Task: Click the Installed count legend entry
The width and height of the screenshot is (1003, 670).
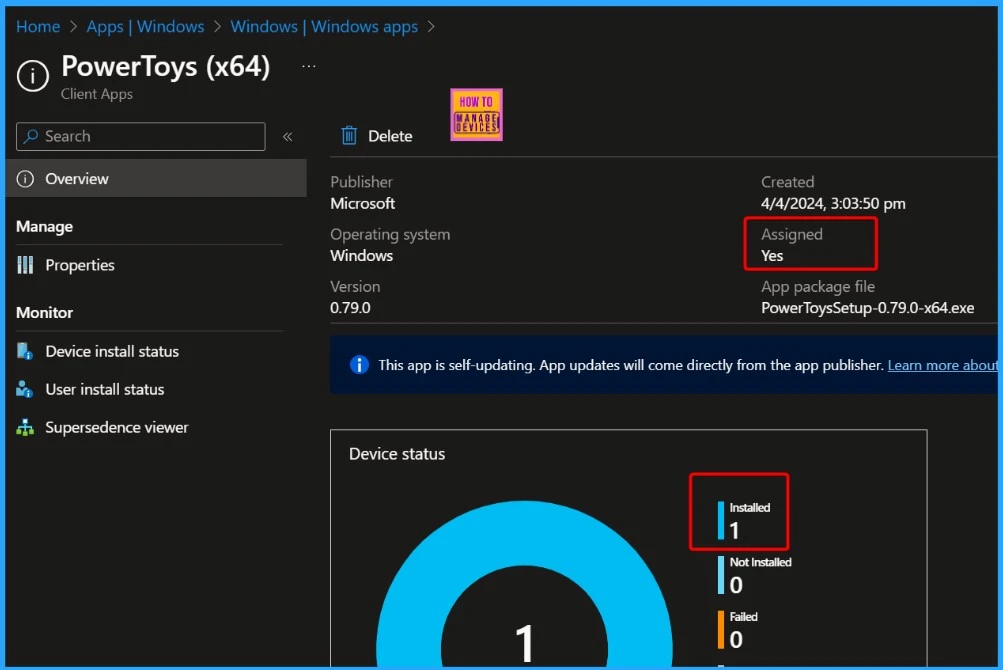Action: tap(745, 519)
